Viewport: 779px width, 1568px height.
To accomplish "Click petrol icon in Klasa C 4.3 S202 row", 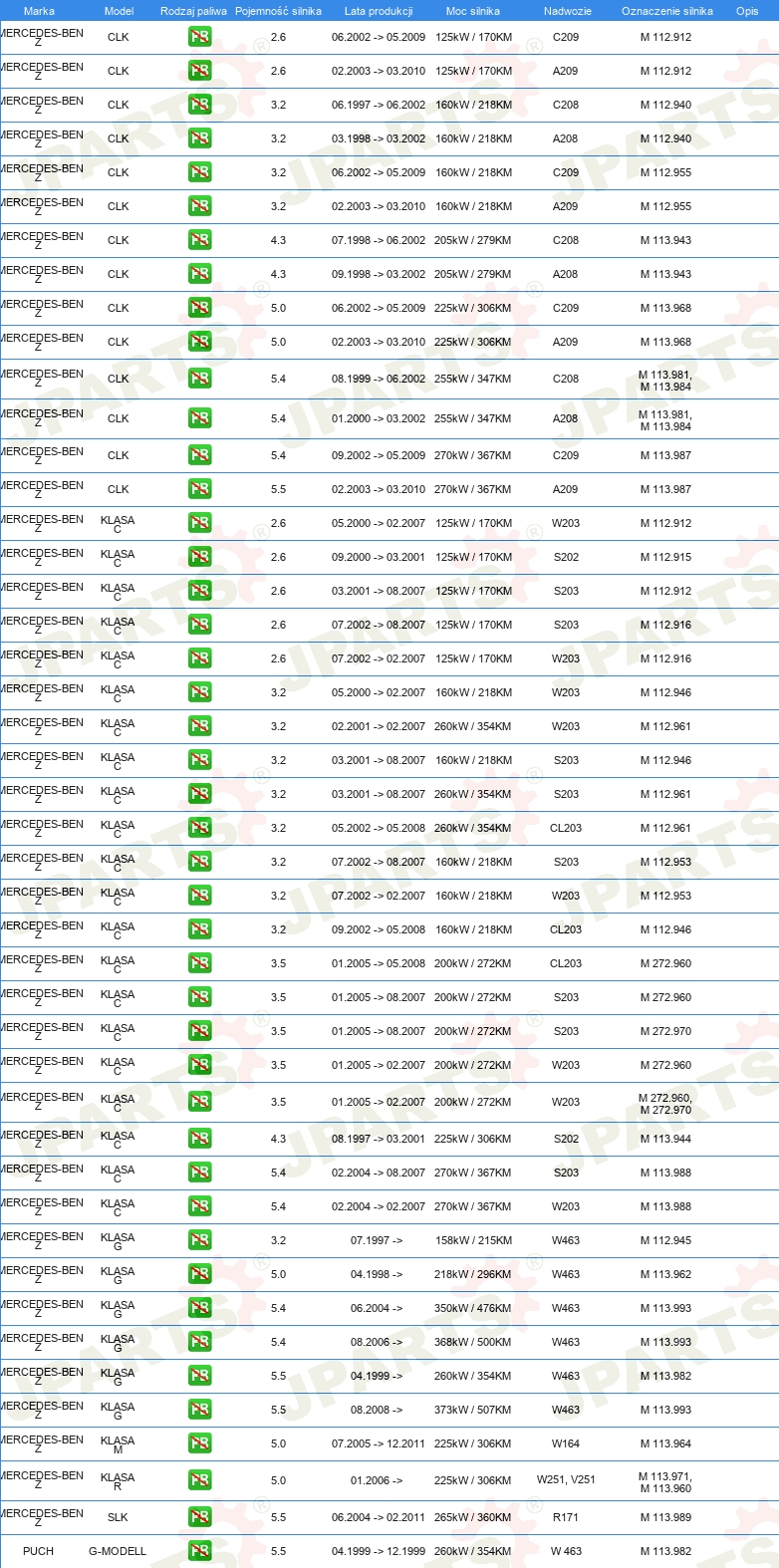I will pyautogui.click(x=199, y=1140).
